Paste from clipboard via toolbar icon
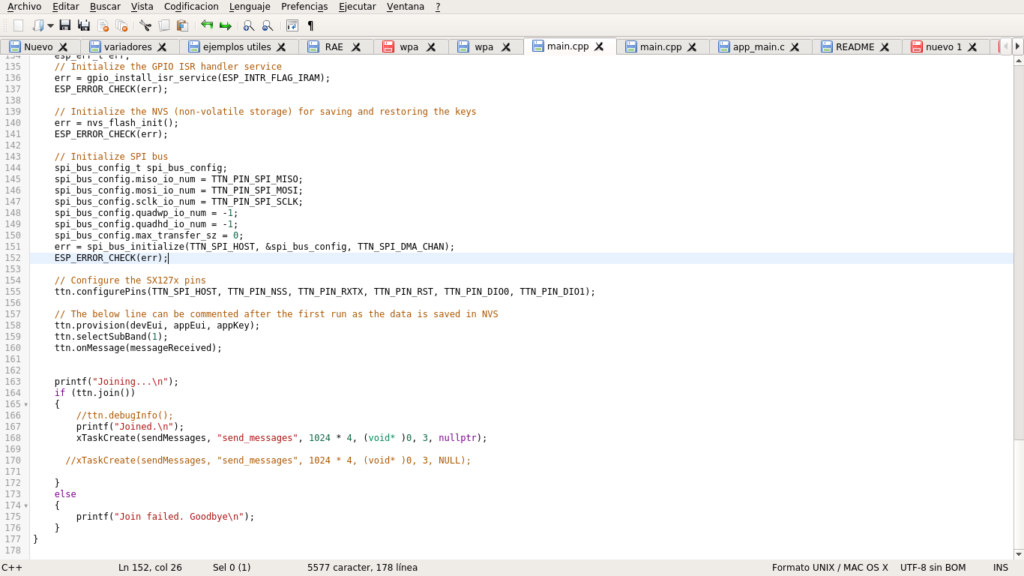The width and height of the screenshot is (1024, 576). 182,25
